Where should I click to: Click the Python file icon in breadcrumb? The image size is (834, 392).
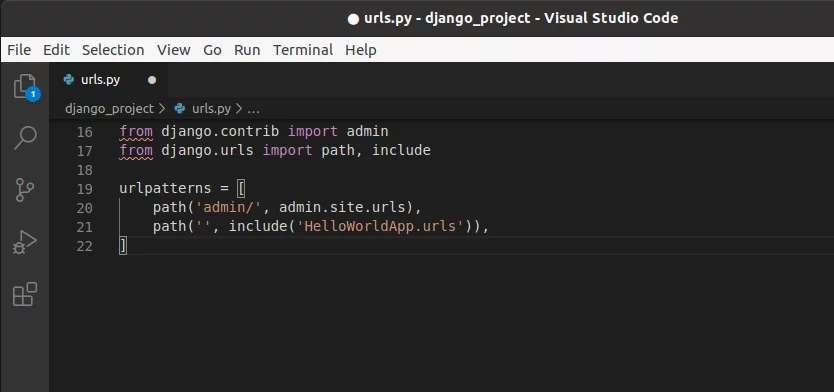pos(180,109)
